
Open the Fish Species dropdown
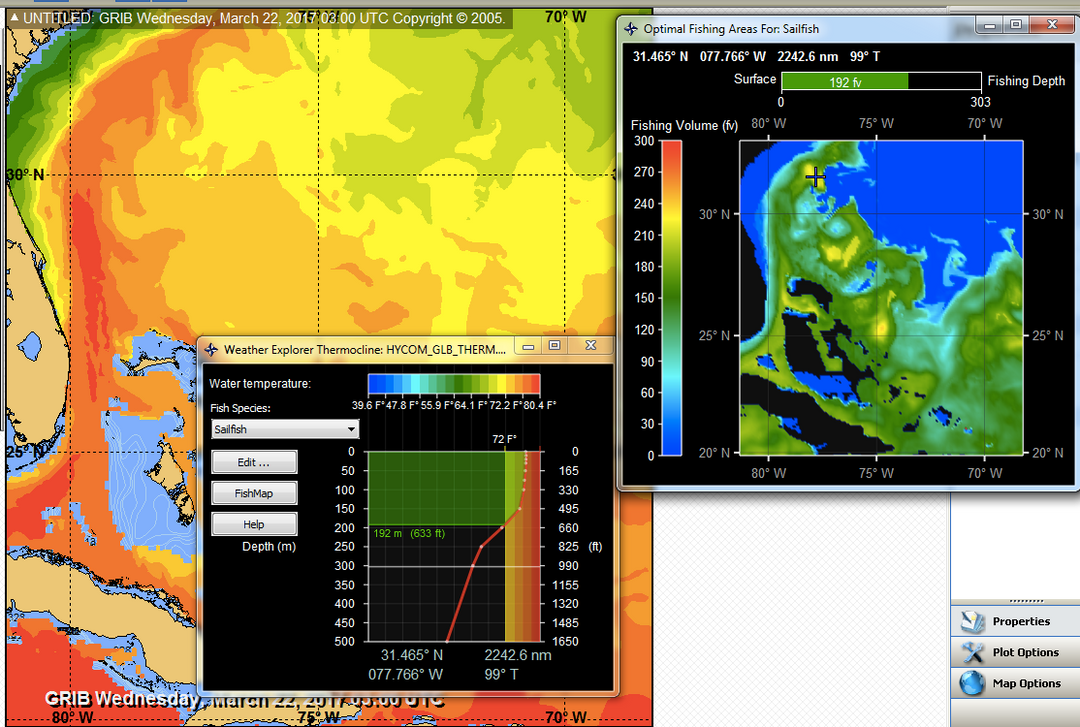pyautogui.click(x=285, y=429)
